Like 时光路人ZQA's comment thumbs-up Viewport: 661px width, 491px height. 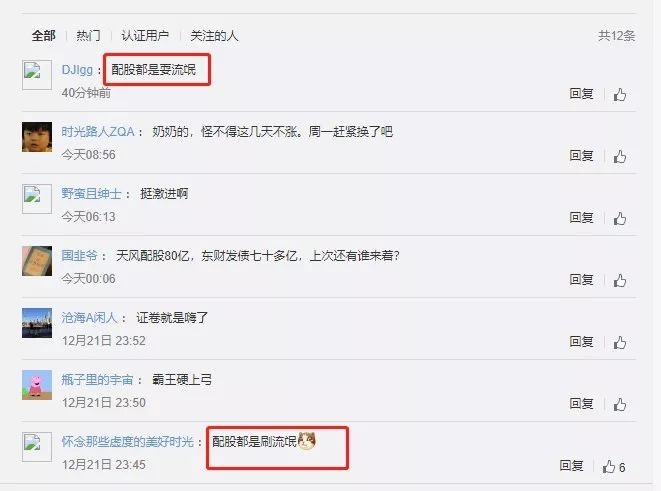coord(620,156)
